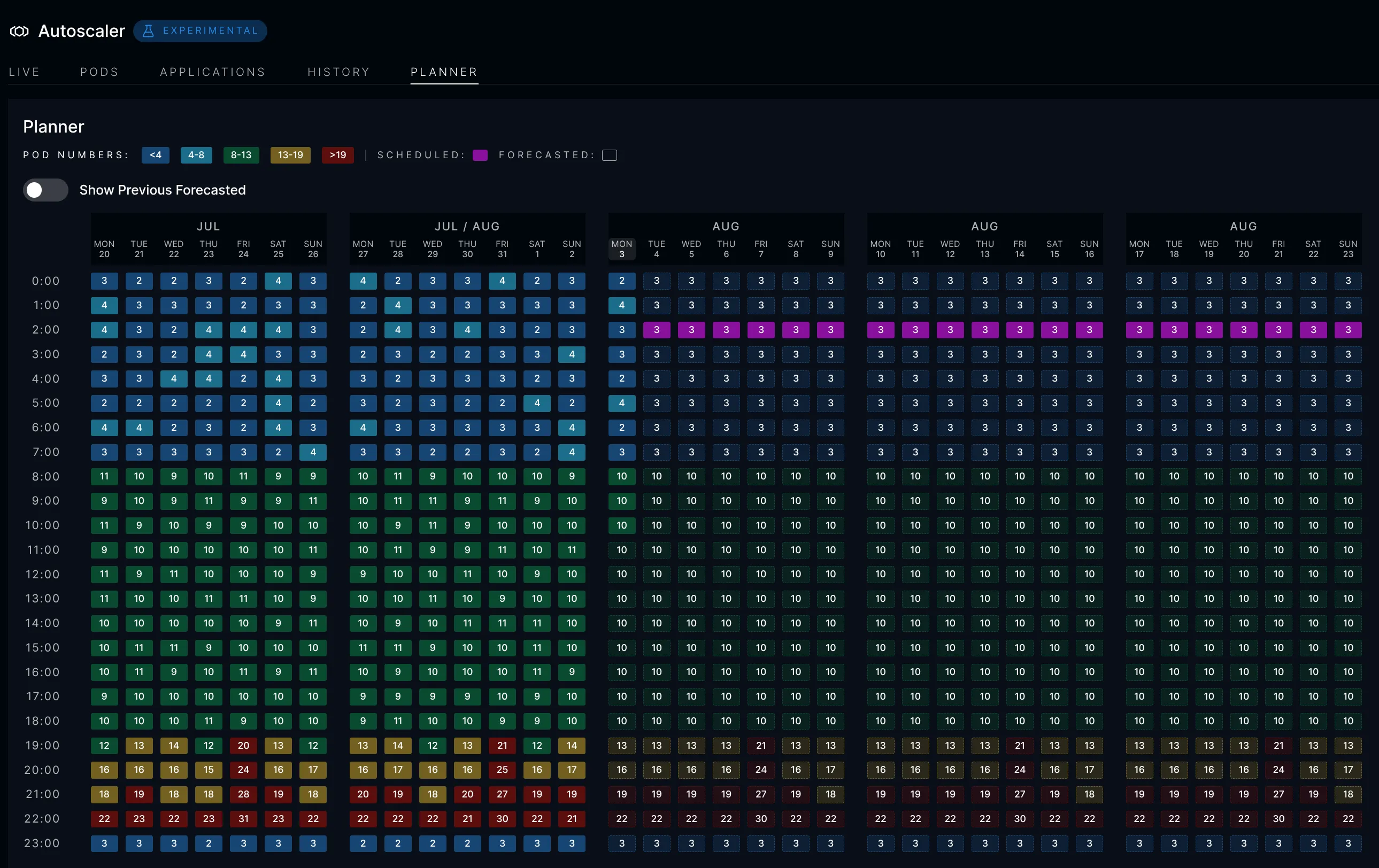Click the Planner section heading

click(x=53, y=127)
